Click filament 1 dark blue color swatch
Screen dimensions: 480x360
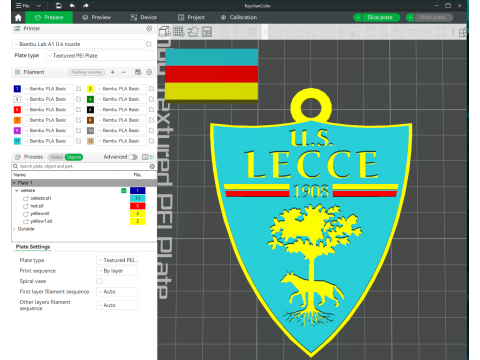coord(17,89)
